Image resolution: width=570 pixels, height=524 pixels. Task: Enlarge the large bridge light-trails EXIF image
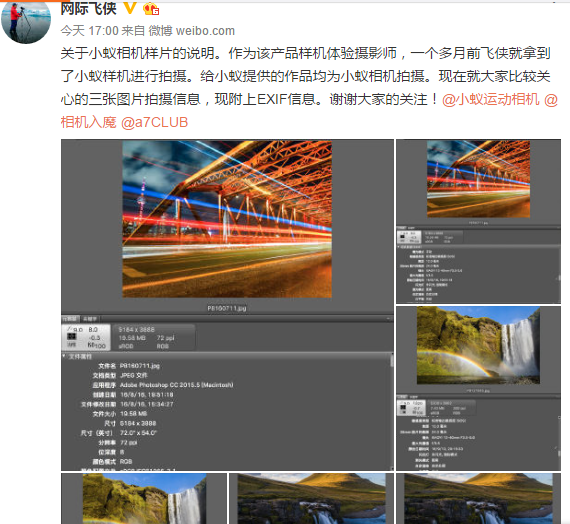point(227,305)
